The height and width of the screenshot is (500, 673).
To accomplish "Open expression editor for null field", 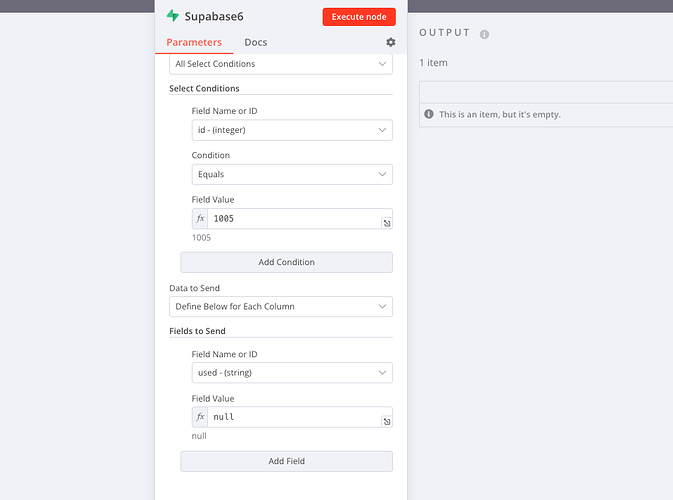I will tap(386, 422).
